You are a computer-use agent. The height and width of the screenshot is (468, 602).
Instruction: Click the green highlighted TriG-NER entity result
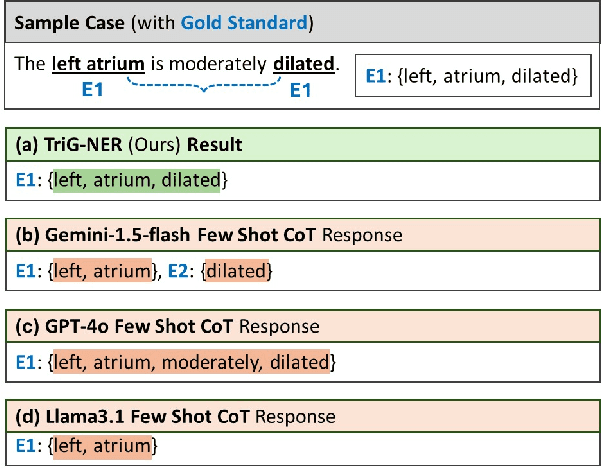pos(140,181)
